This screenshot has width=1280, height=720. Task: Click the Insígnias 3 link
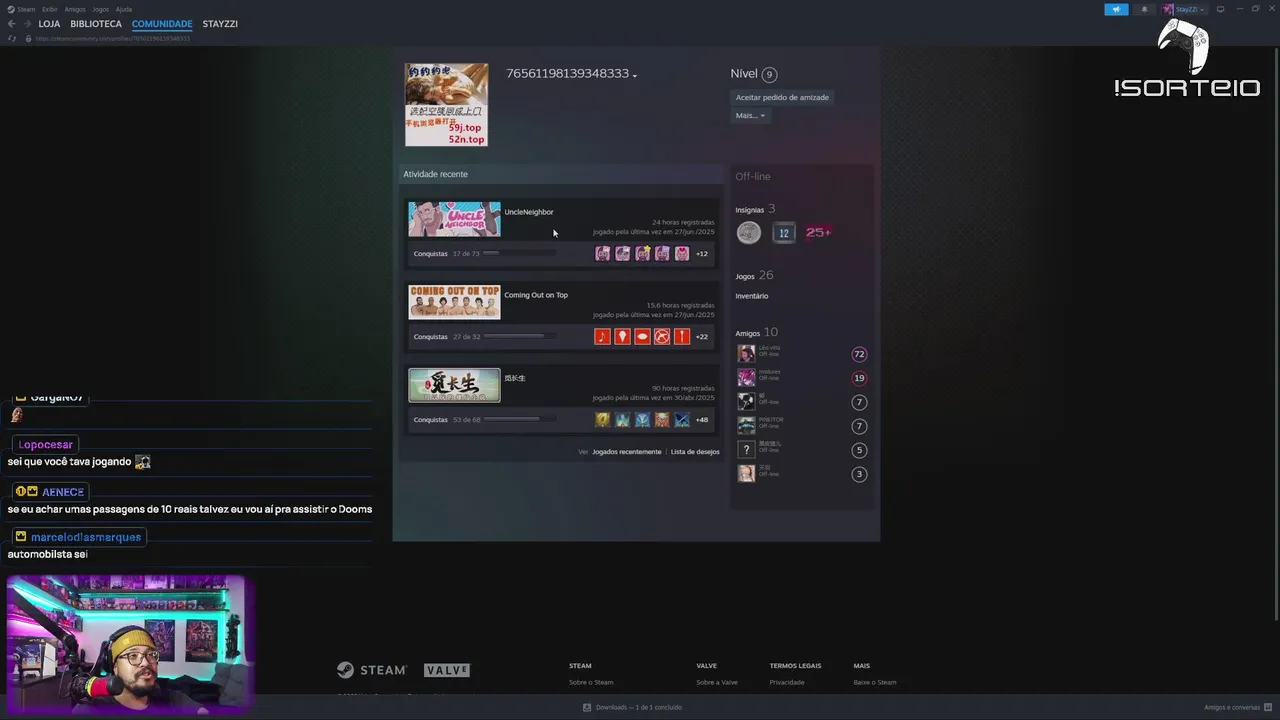coord(755,209)
